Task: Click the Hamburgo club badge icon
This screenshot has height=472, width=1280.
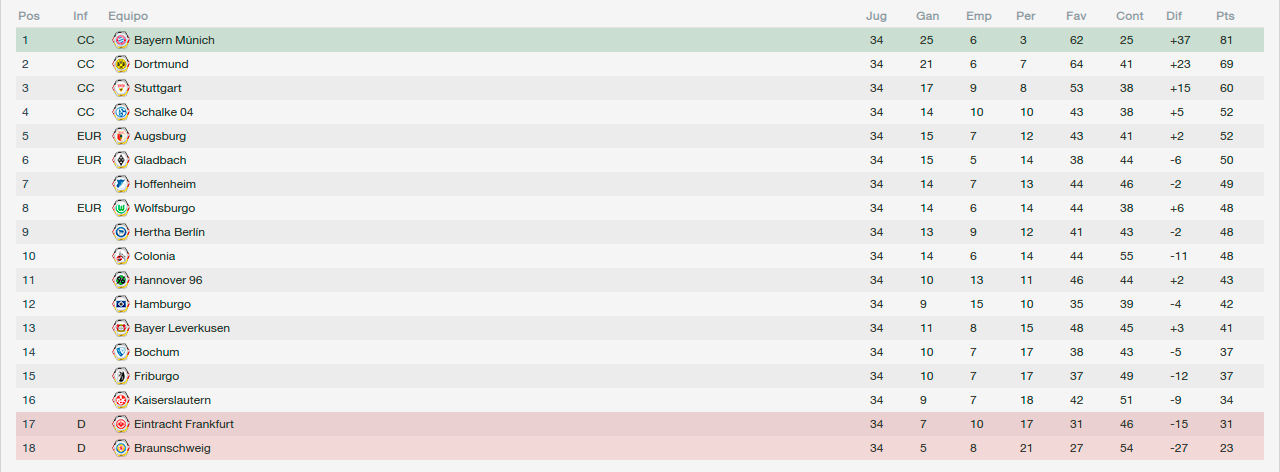Action: 121,304
